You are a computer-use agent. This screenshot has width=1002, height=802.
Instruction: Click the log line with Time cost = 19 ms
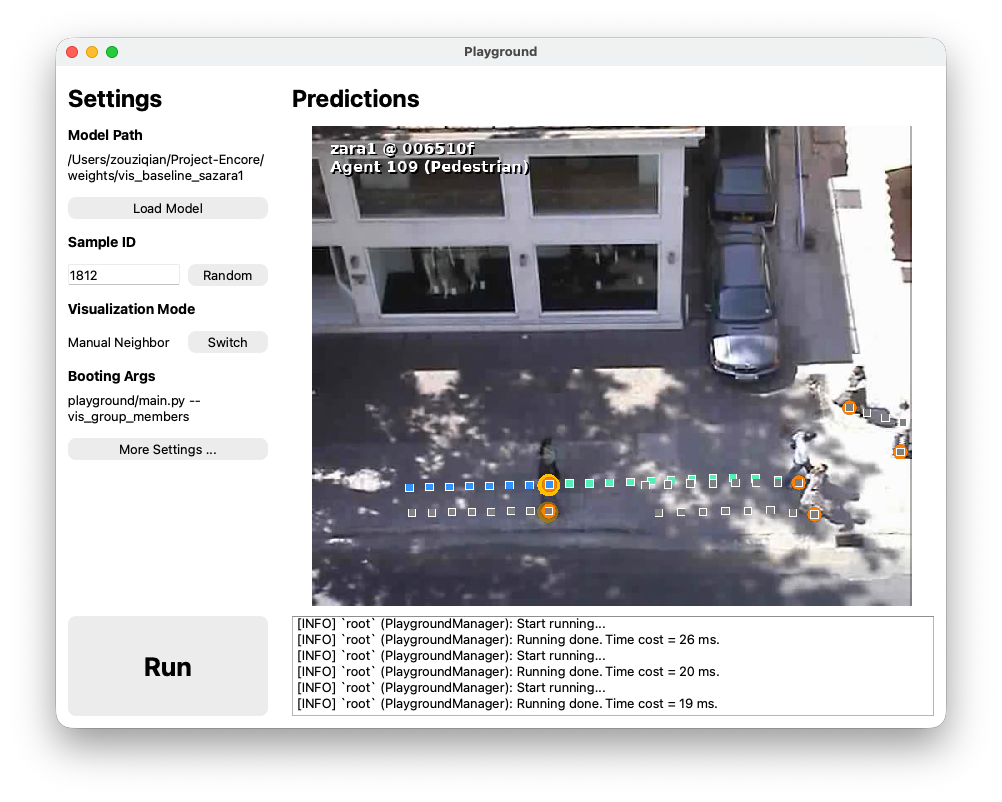507,704
